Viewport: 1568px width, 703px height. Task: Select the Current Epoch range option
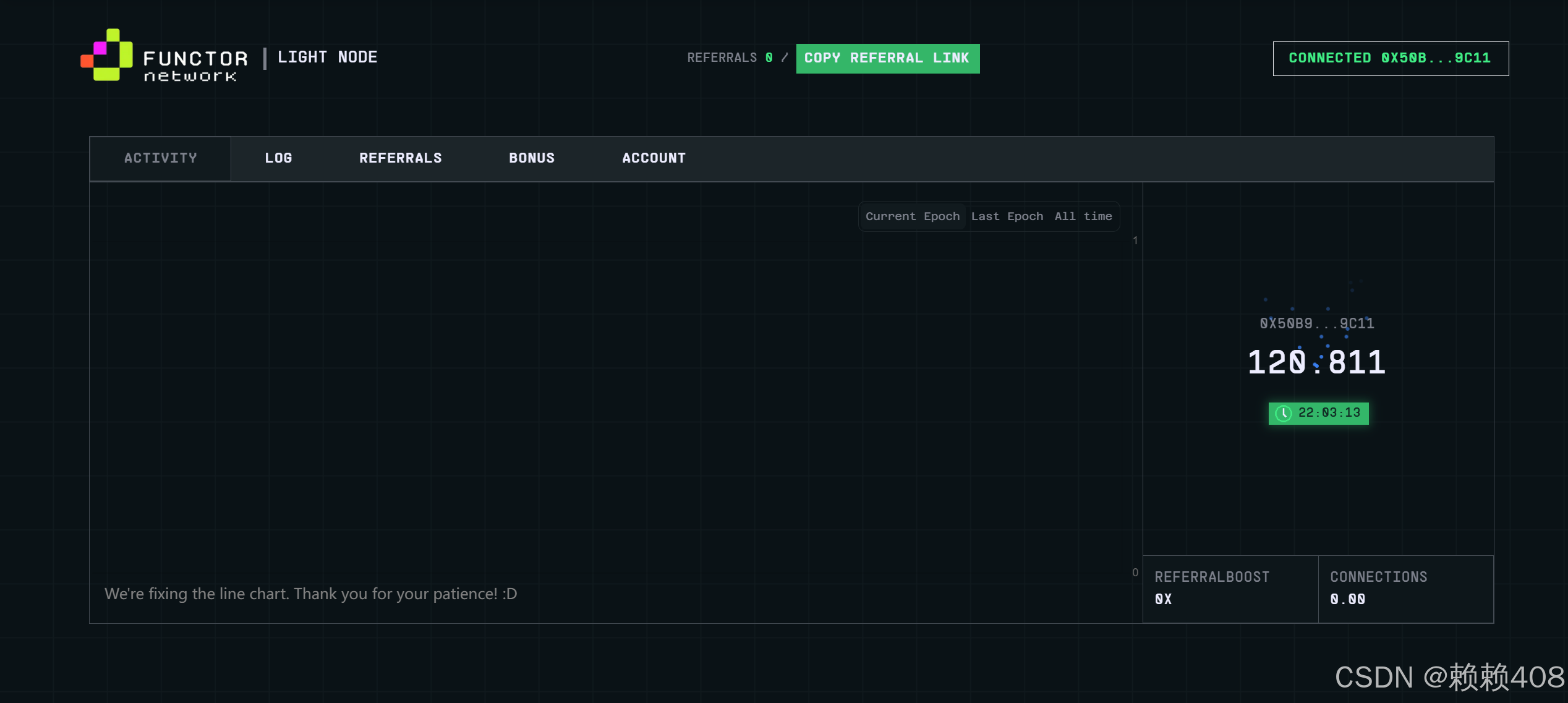coord(912,216)
